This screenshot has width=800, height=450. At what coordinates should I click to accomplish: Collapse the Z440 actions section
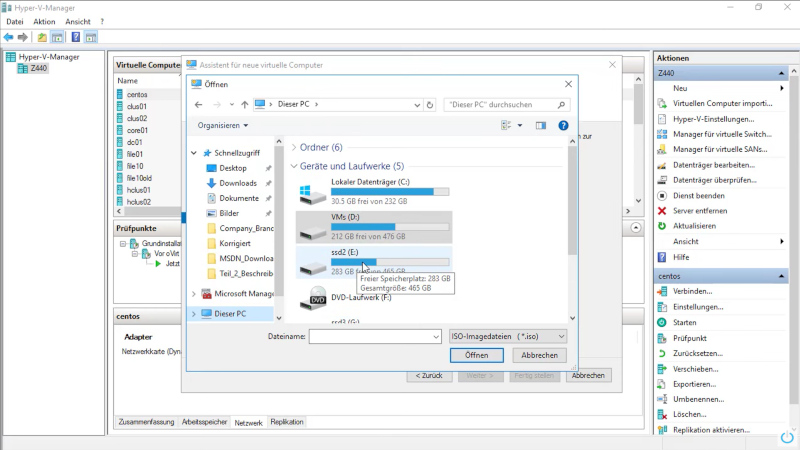click(x=781, y=73)
